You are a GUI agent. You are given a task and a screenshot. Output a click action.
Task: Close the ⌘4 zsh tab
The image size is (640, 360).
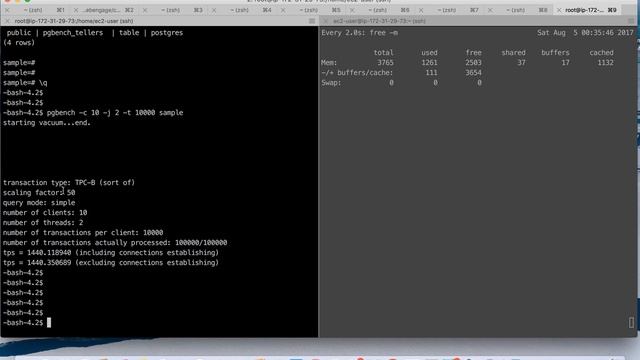pyautogui.click(x=214, y=10)
